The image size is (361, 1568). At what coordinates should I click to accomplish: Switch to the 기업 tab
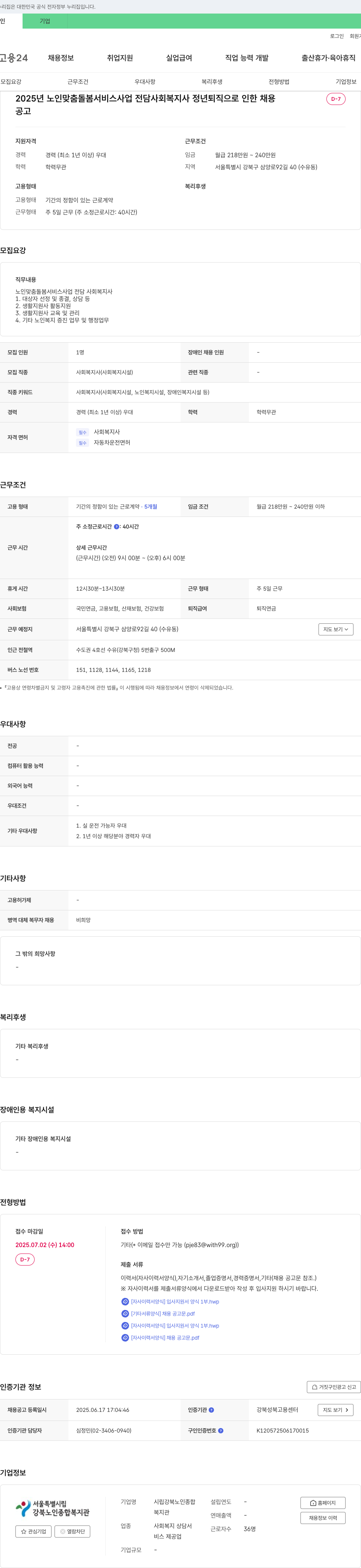[x=45, y=21]
